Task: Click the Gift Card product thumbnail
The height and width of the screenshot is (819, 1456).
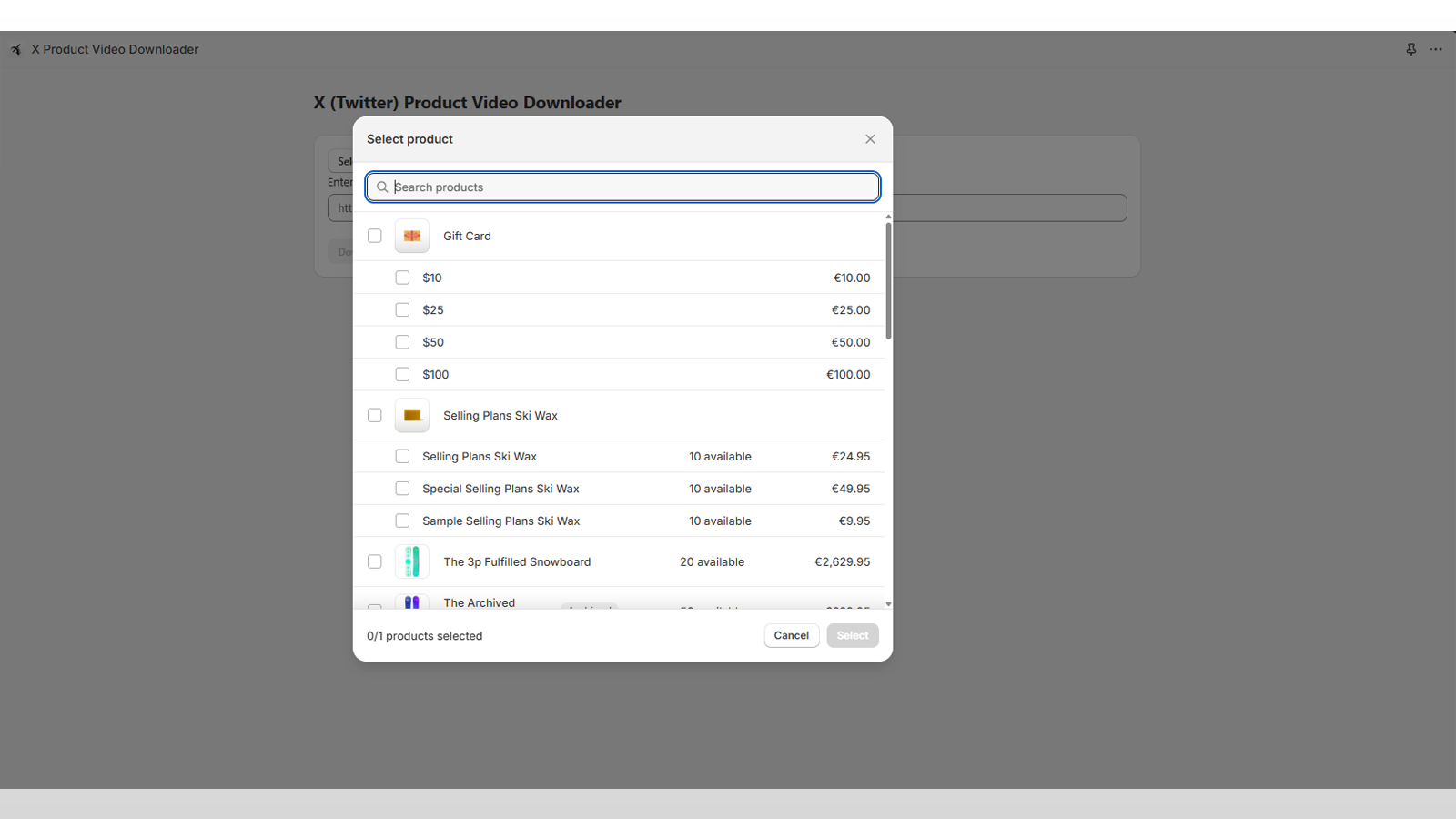Action: point(412,236)
